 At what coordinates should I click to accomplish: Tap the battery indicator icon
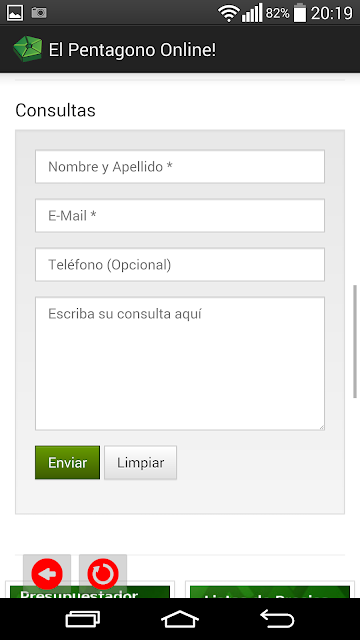pyautogui.click(x=300, y=13)
